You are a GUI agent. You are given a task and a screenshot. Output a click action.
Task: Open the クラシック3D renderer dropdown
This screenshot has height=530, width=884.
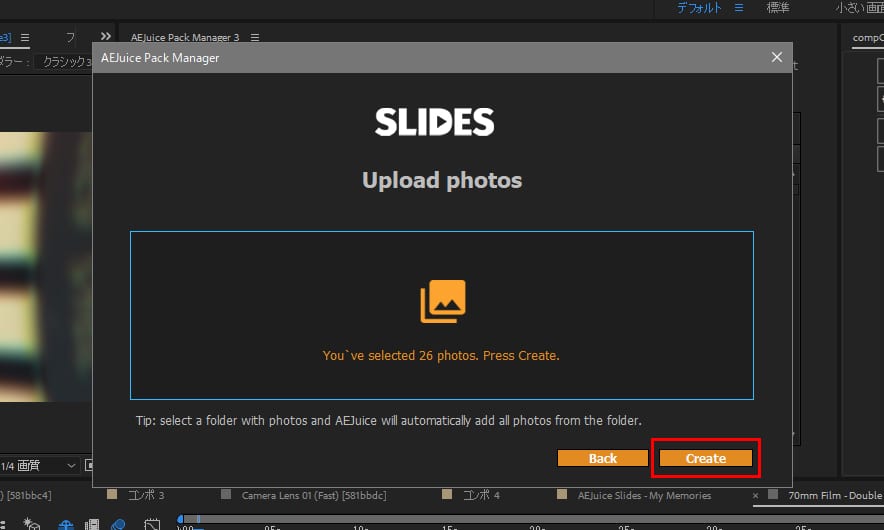point(62,61)
